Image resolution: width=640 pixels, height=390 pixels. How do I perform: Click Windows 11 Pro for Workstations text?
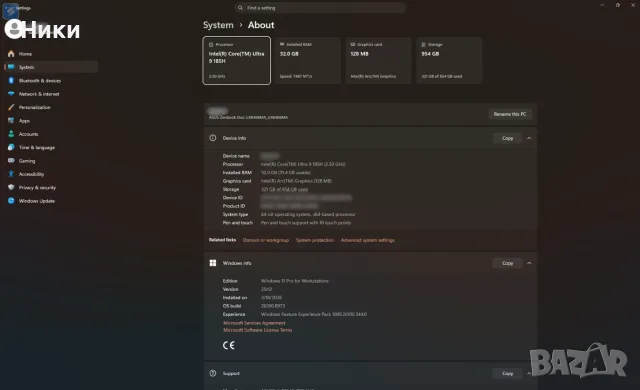pyautogui.click(x=295, y=281)
